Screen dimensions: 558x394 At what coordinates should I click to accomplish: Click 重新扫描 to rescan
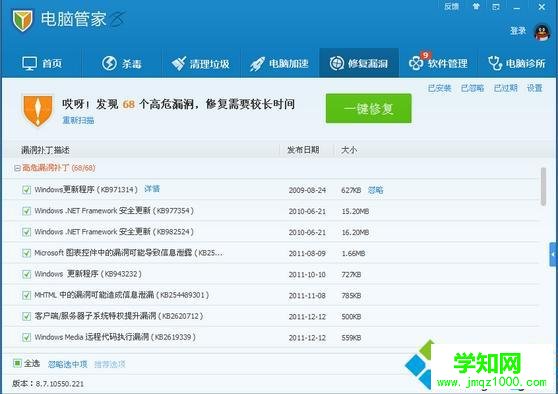click(78, 120)
